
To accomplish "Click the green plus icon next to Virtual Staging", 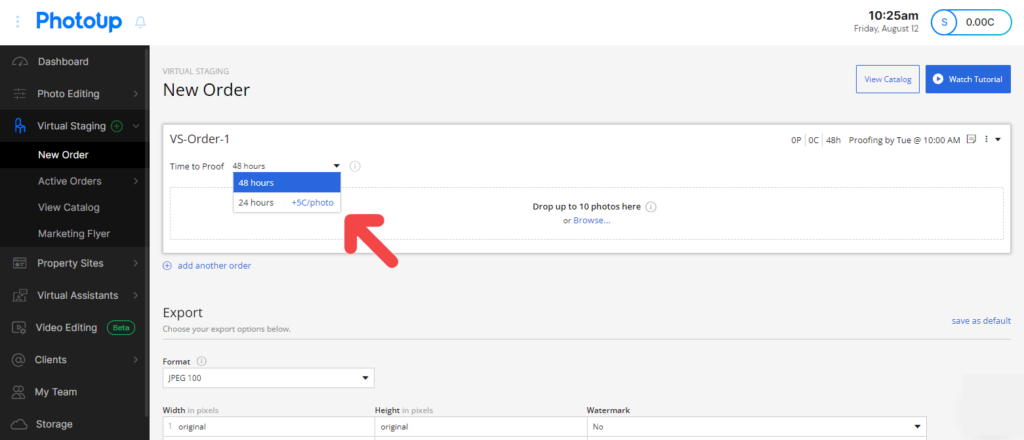I will [117, 127].
